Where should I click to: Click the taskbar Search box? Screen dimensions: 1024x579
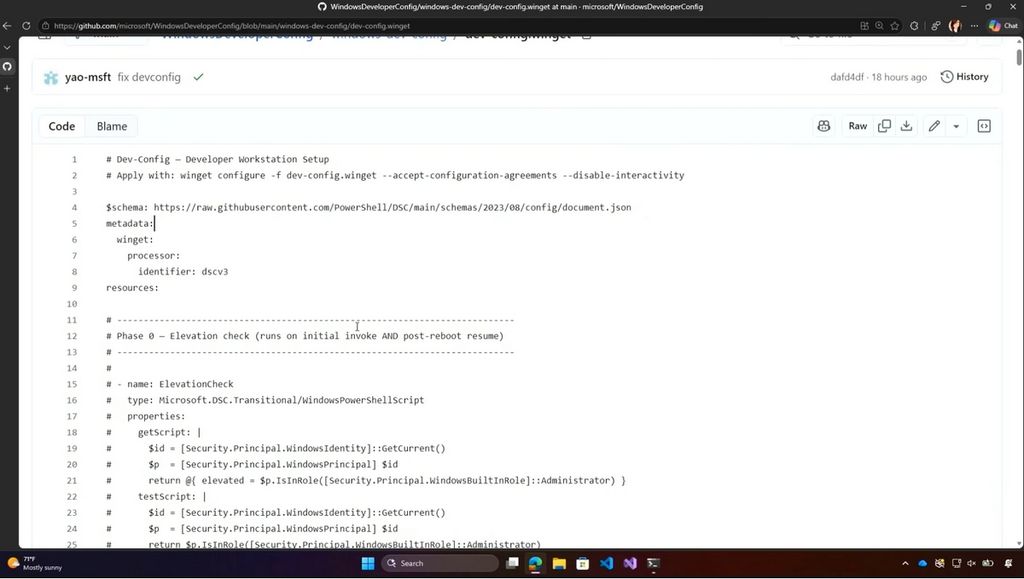tap(440, 563)
